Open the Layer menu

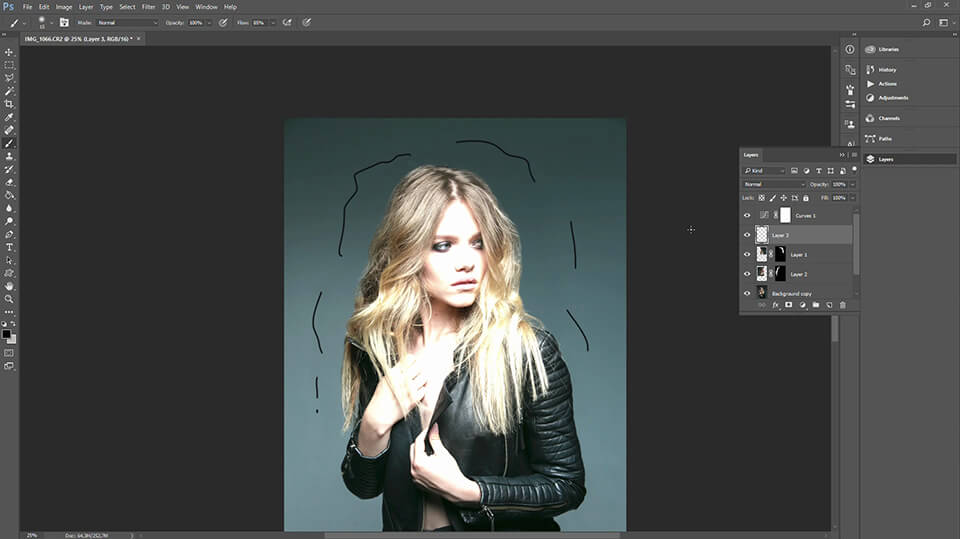pos(86,7)
